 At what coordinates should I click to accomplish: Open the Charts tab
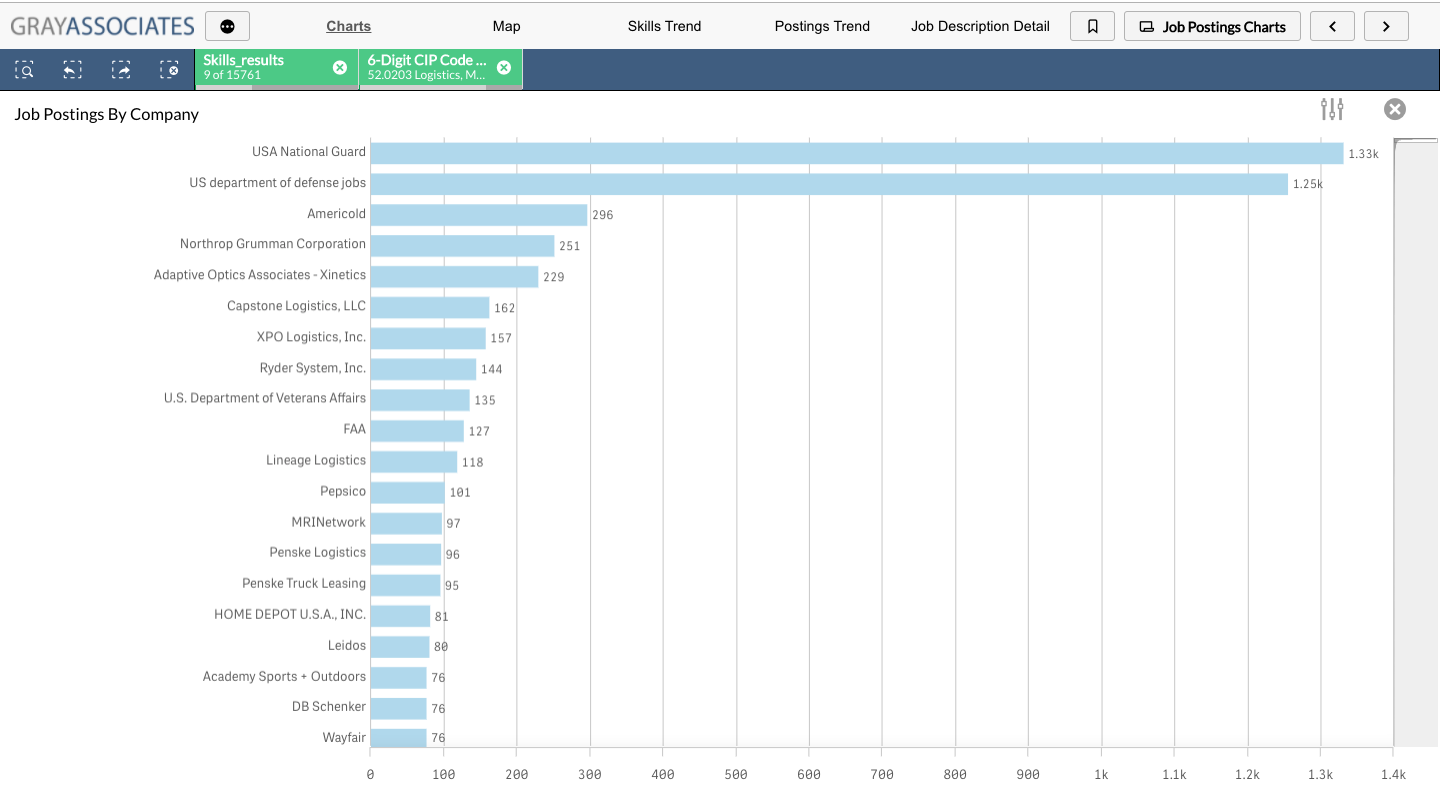pos(348,26)
